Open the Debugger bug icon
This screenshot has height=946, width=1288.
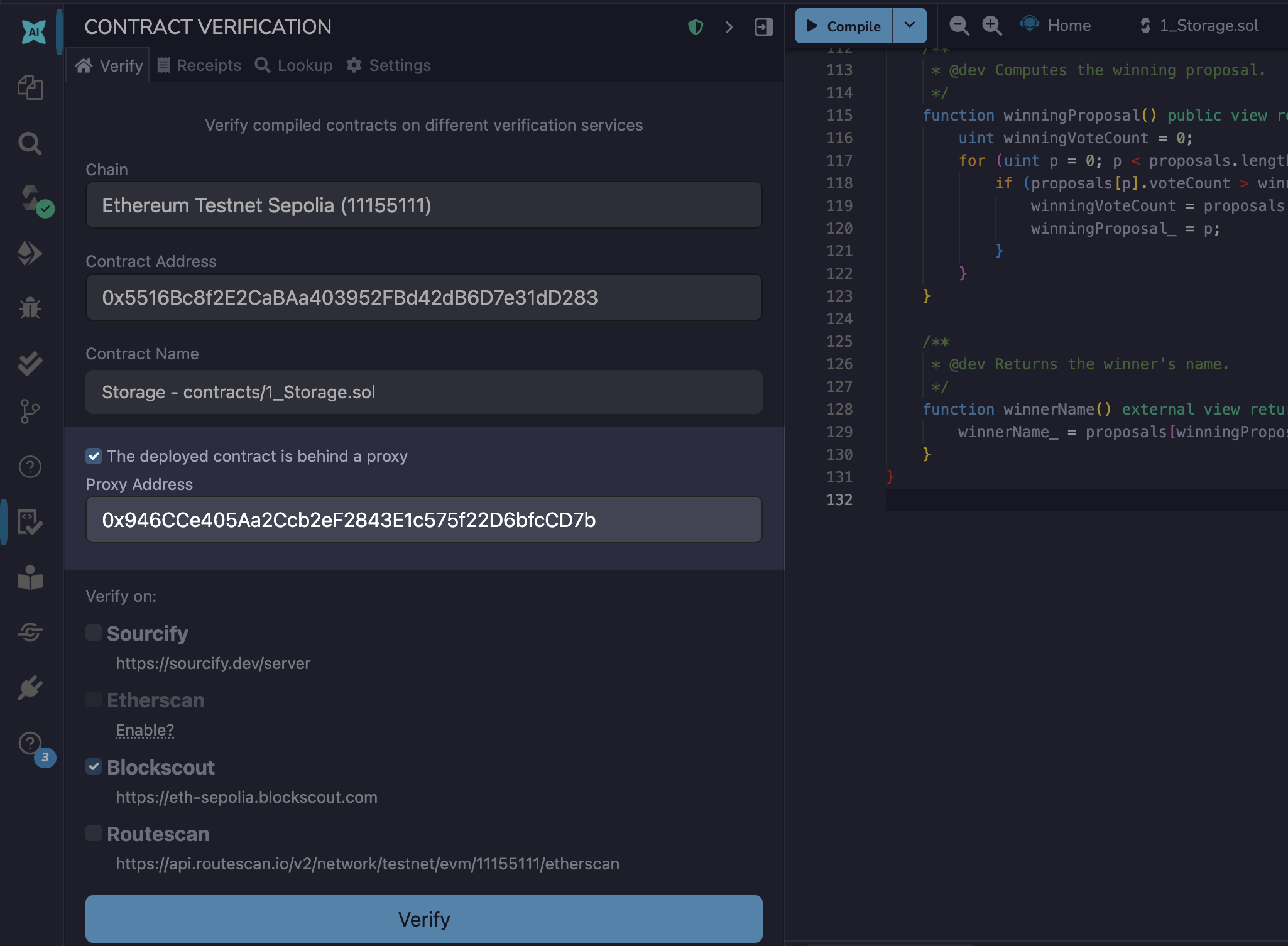[x=30, y=308]
